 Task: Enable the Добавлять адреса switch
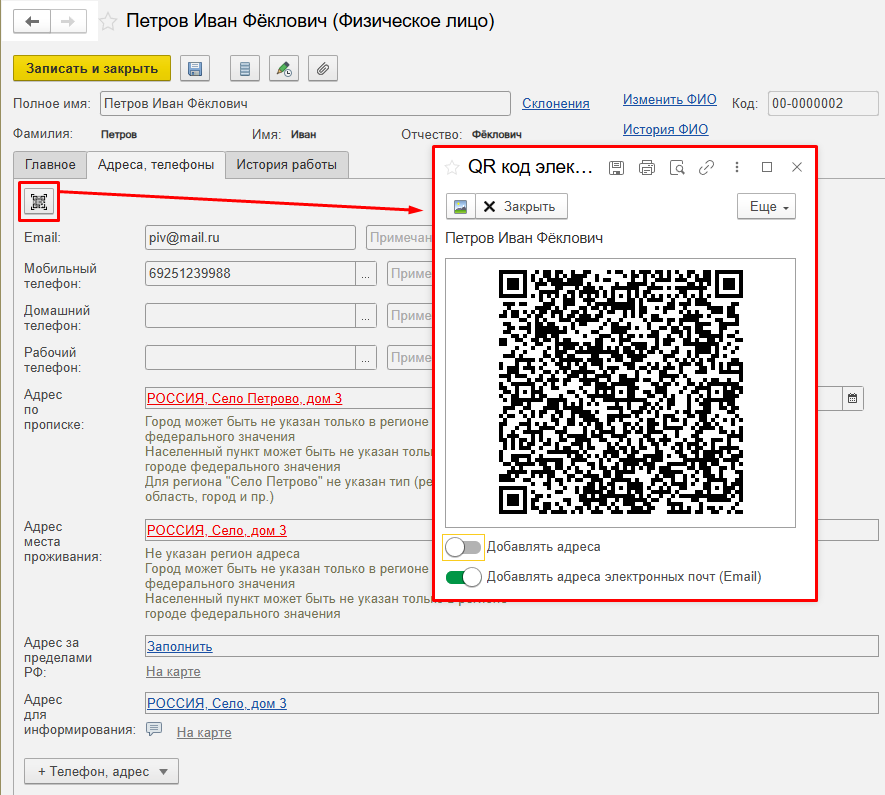tap(463, 547)
